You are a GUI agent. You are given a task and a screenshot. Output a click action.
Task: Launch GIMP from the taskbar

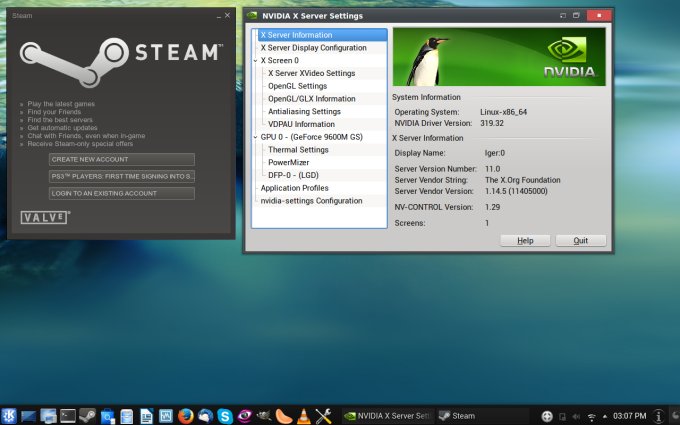(264, 416)
